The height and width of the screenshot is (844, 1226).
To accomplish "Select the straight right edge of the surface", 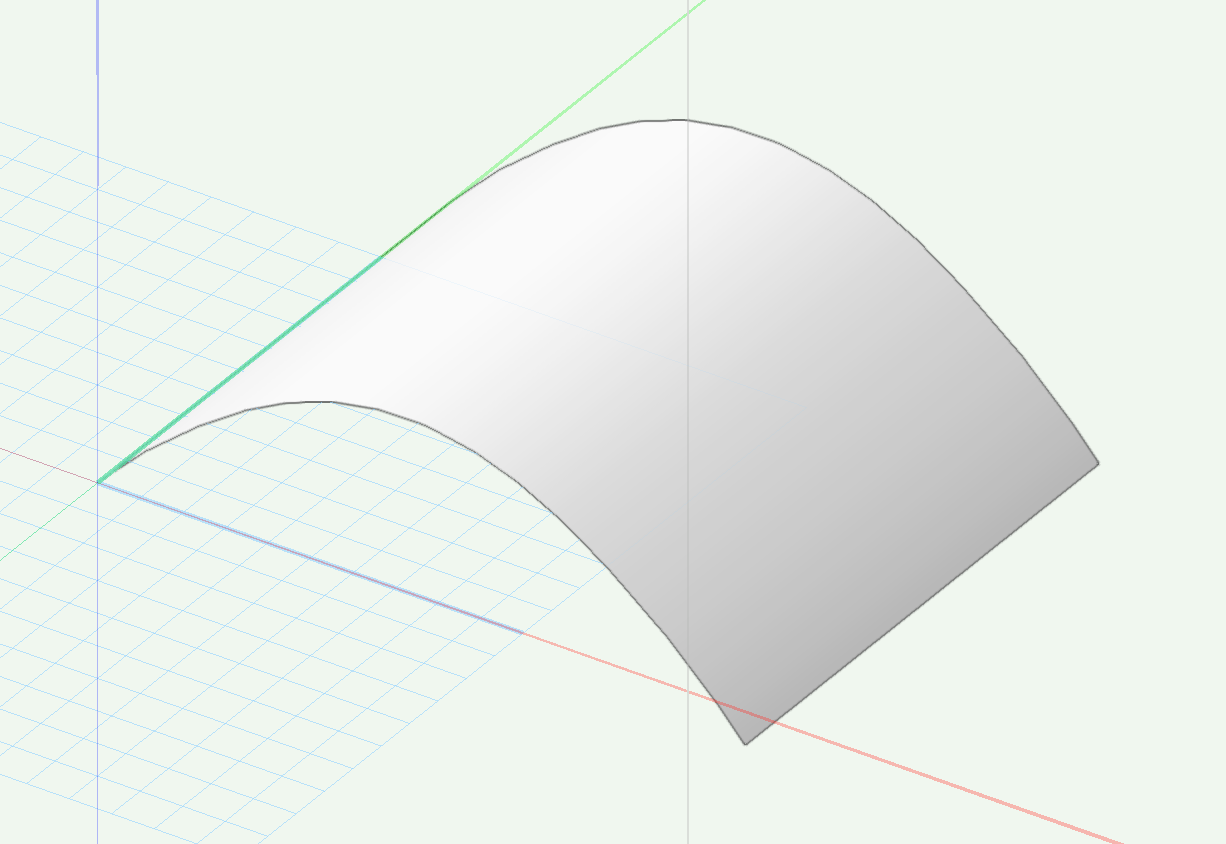I will 920,605.
